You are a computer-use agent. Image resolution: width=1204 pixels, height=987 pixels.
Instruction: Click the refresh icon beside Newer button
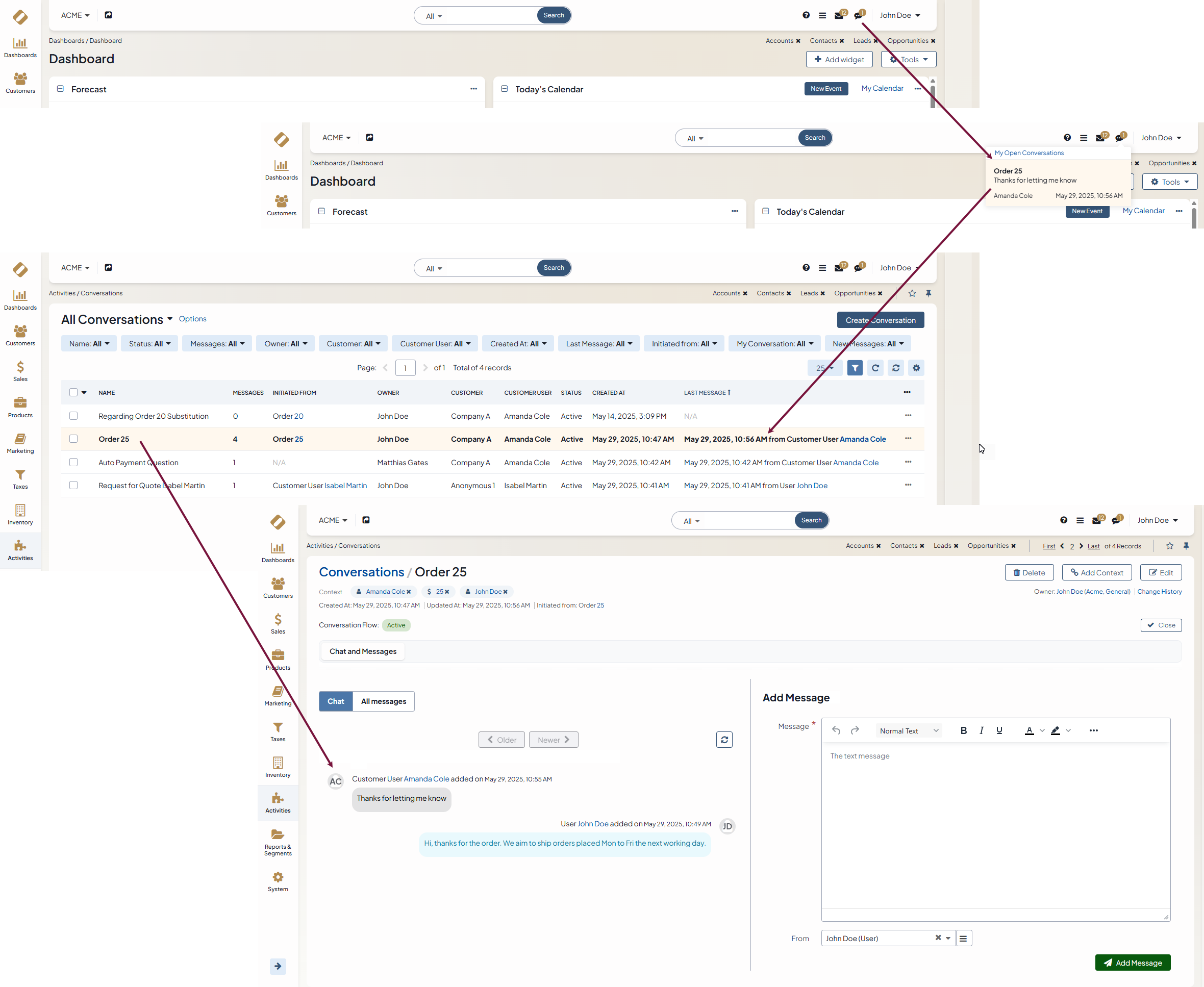[724, 740]
